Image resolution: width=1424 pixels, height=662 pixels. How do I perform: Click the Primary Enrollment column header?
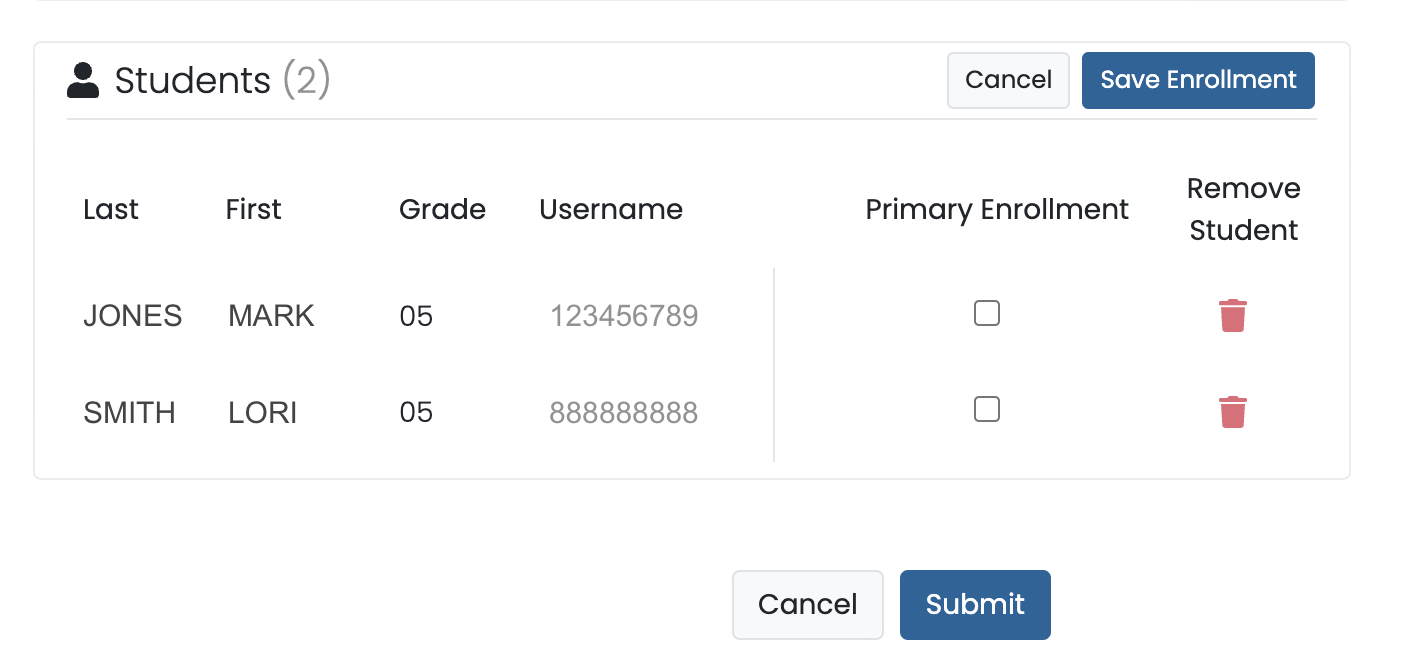[x=996, y=209]
